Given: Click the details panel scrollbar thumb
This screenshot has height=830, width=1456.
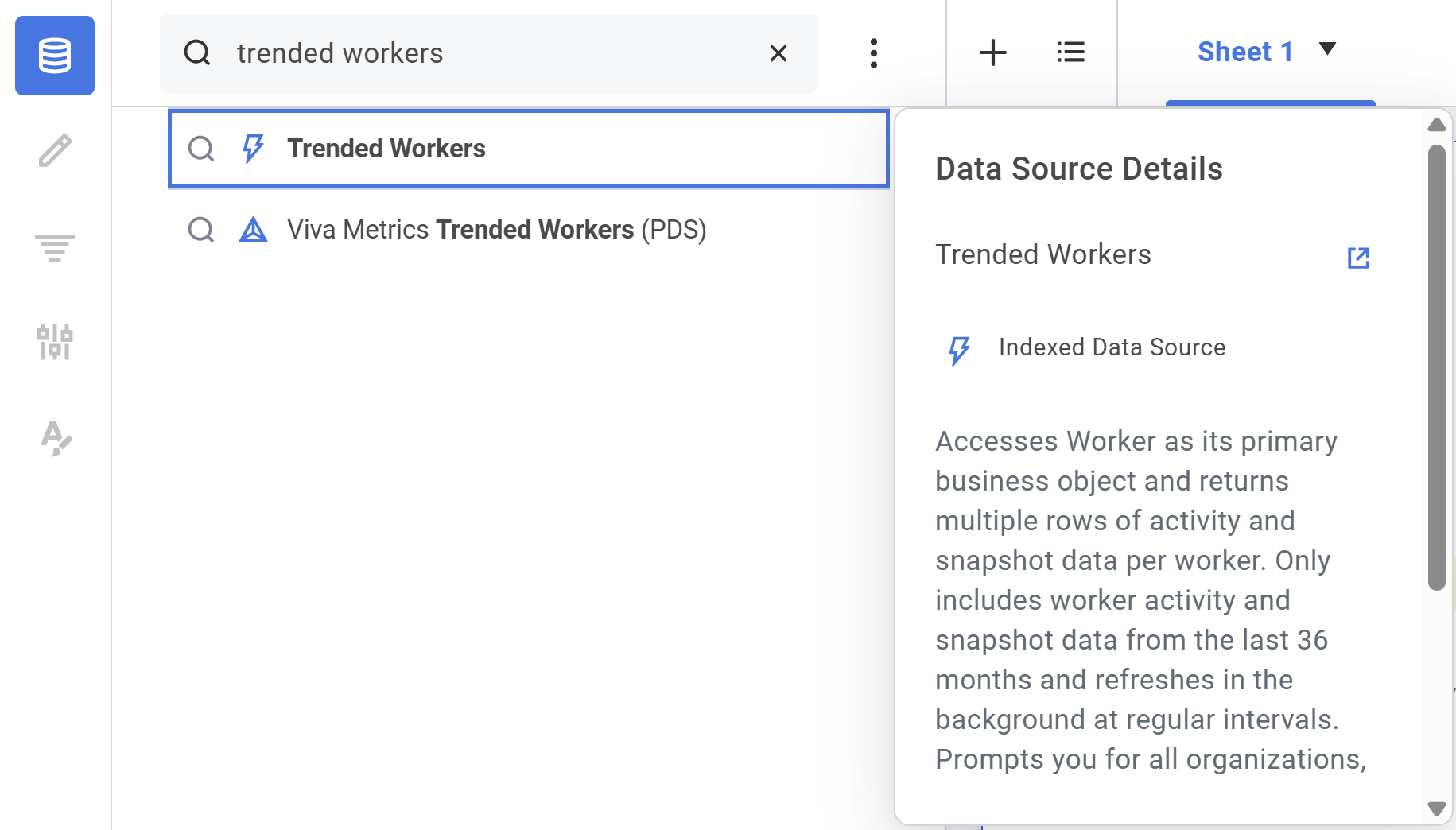Looking at the screenshot, I should [x=1436, y=367].
